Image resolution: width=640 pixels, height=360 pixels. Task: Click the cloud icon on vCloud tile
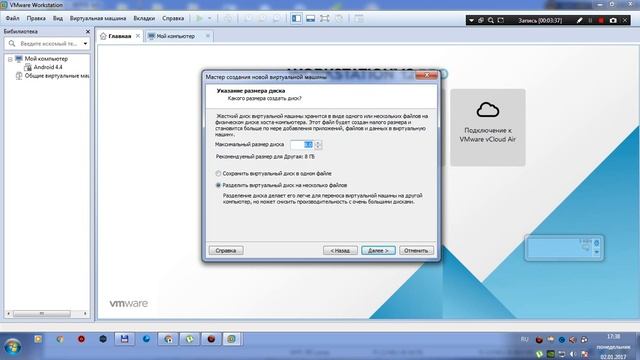point(488,110)
